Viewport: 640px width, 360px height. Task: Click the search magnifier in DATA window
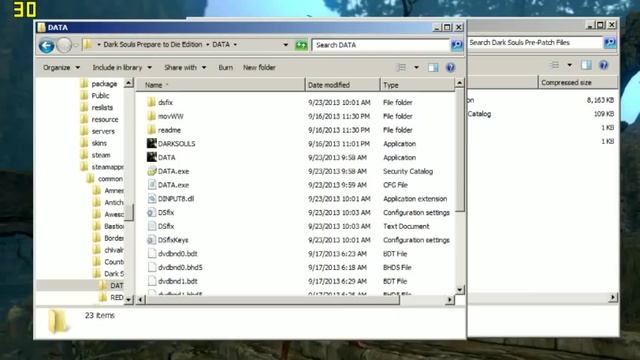click(457, 45)
